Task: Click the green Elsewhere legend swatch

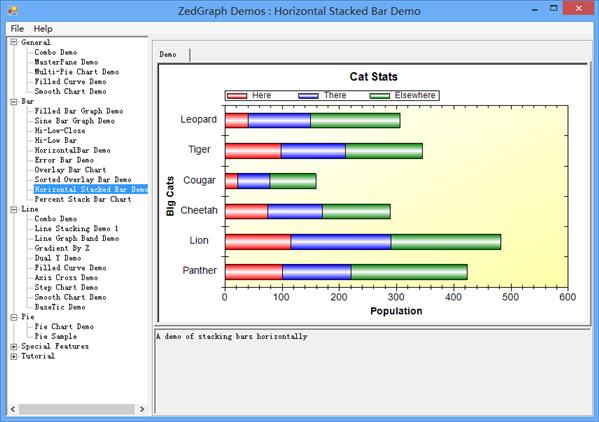Action: coord(380,95)
